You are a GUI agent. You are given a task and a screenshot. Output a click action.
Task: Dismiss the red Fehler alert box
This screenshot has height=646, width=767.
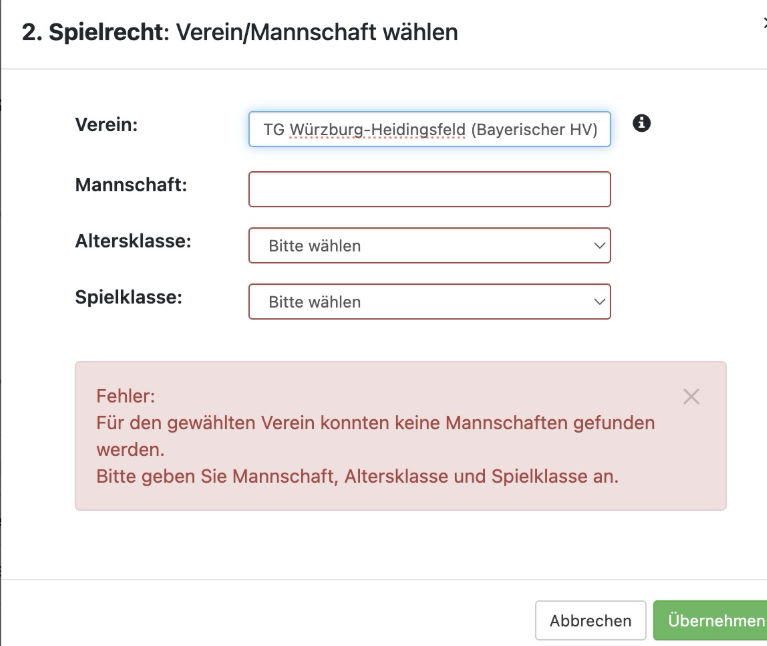[690, 396]
